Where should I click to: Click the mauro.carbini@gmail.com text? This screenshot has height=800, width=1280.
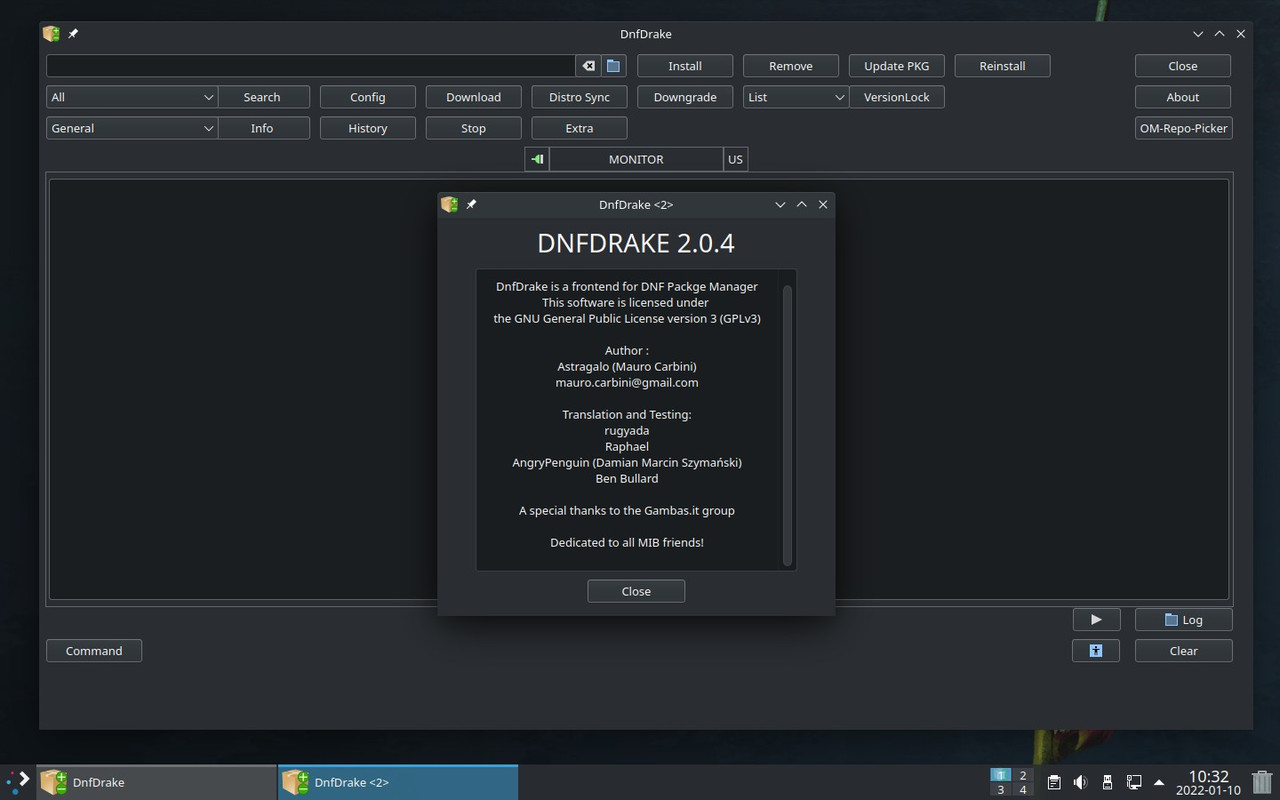point(627,382)
